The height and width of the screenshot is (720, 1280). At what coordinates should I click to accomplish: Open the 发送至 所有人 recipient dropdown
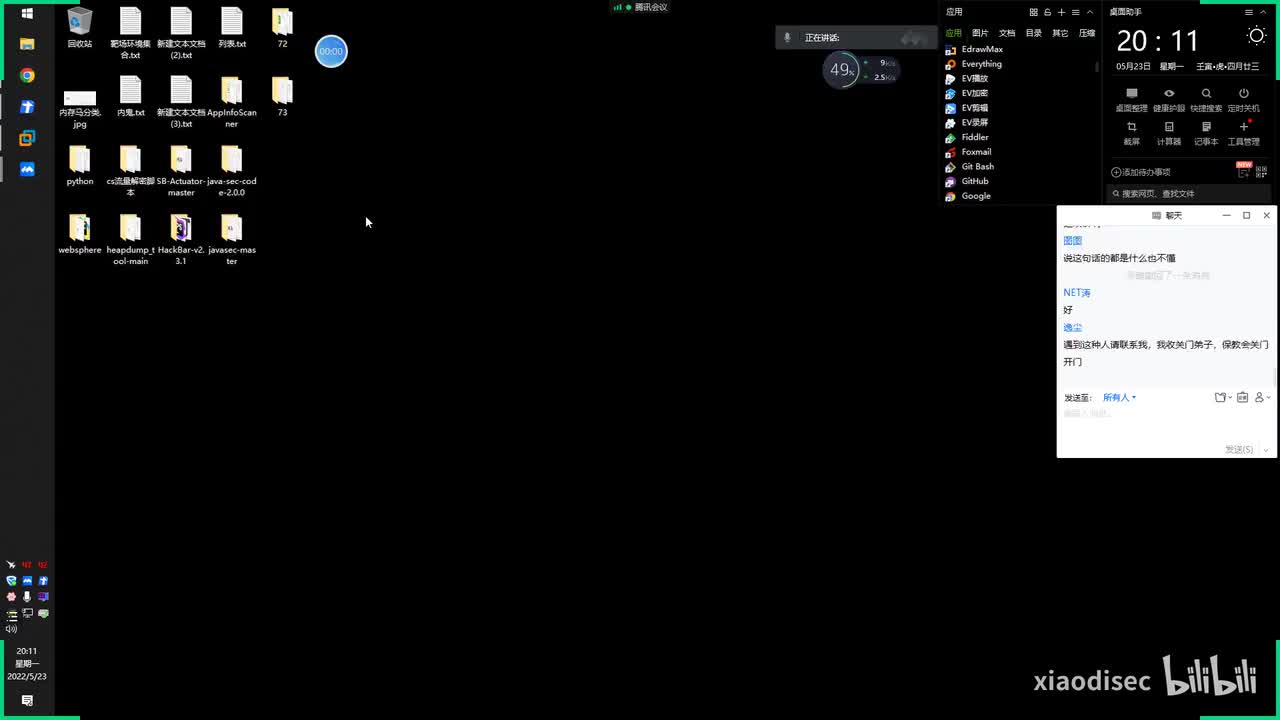(1119, 397)
